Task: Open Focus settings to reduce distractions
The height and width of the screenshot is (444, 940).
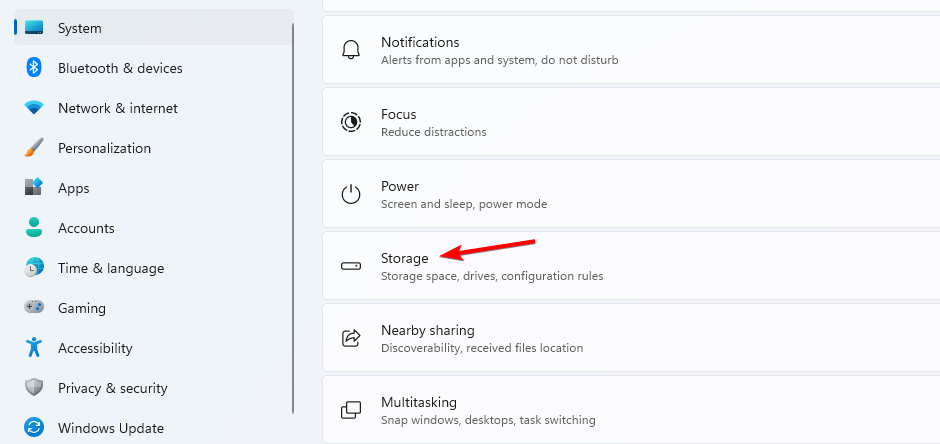Action: point(631,122)
